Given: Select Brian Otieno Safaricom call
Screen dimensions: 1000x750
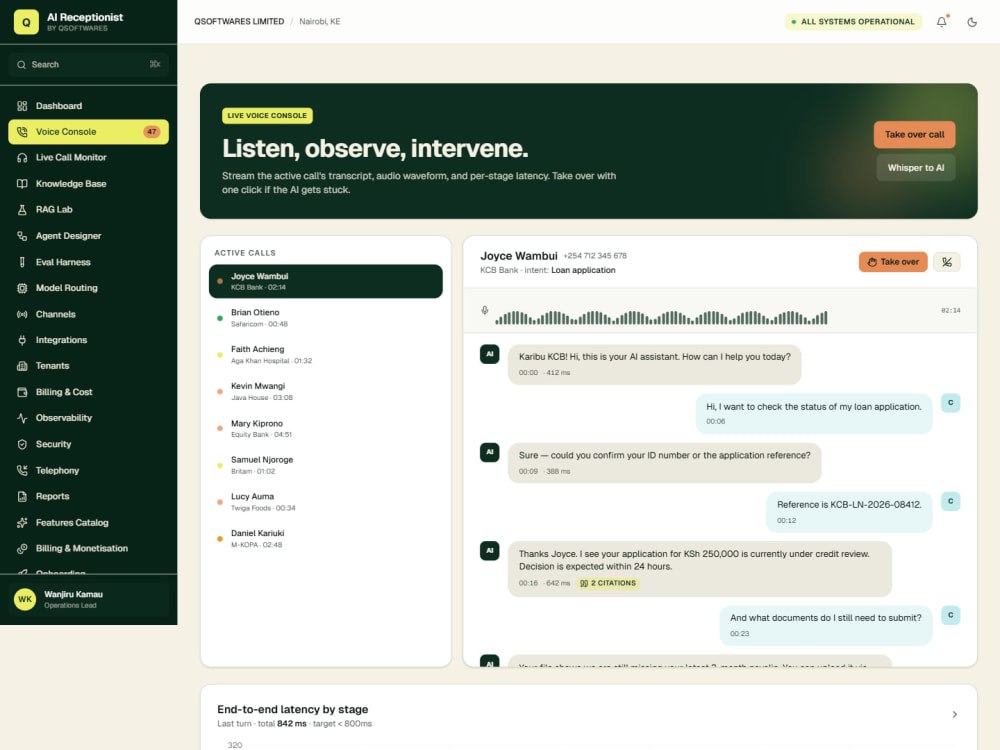Looking at the screenshot, I should point(326,318).
